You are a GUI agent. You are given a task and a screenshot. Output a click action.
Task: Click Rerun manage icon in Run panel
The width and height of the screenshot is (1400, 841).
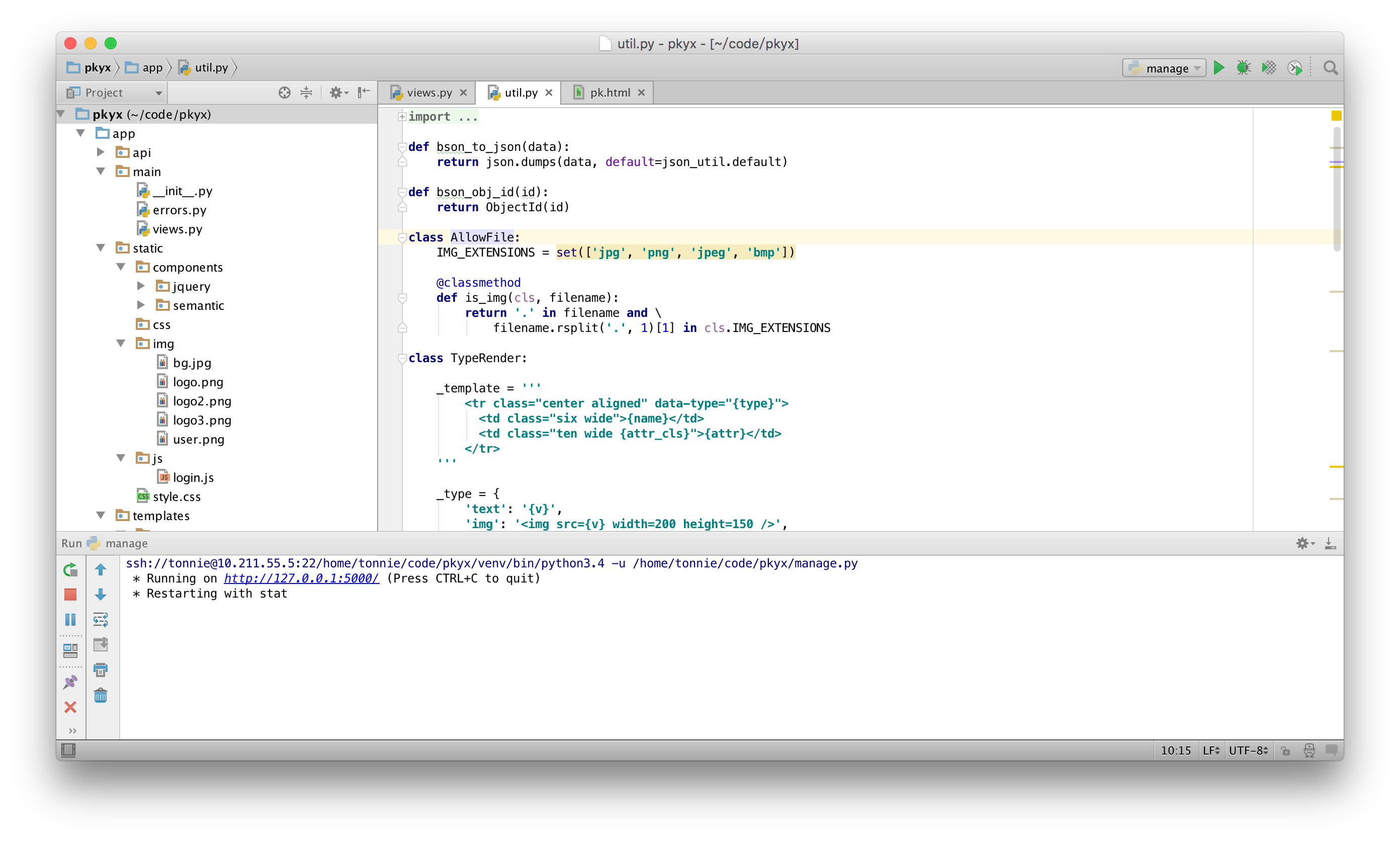(x=70, y=569)
